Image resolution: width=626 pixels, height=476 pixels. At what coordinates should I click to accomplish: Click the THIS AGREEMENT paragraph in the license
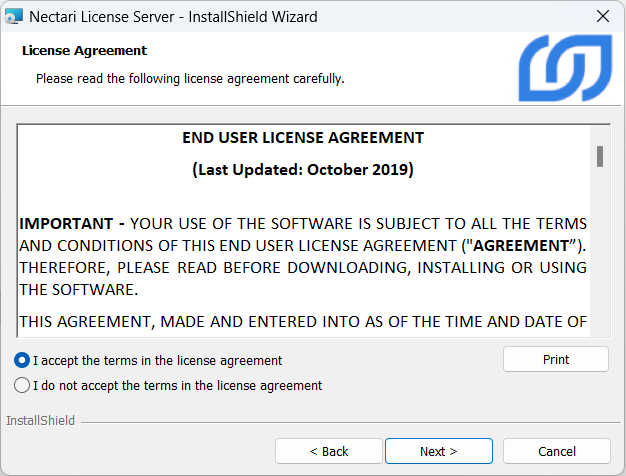pyautogui.click(x=303, y=320)
